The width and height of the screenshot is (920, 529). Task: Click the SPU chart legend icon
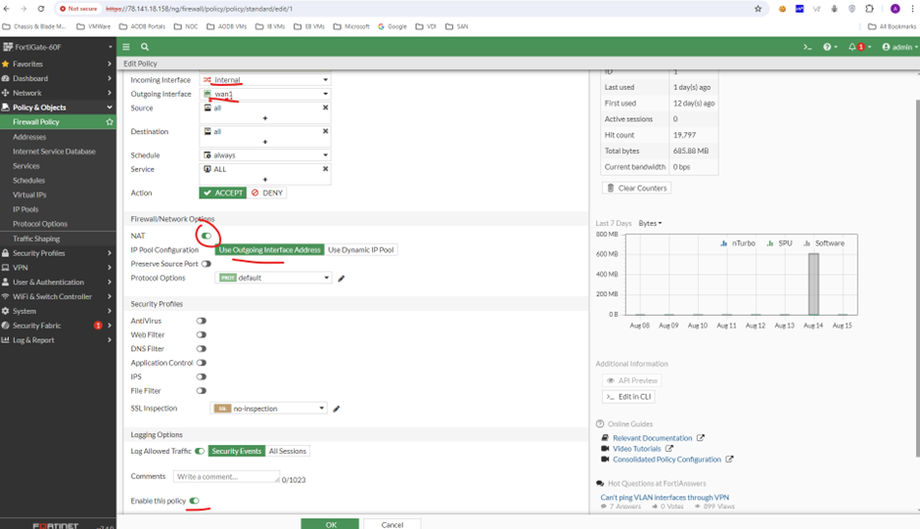pyautogui.click(x=770, y=243)
